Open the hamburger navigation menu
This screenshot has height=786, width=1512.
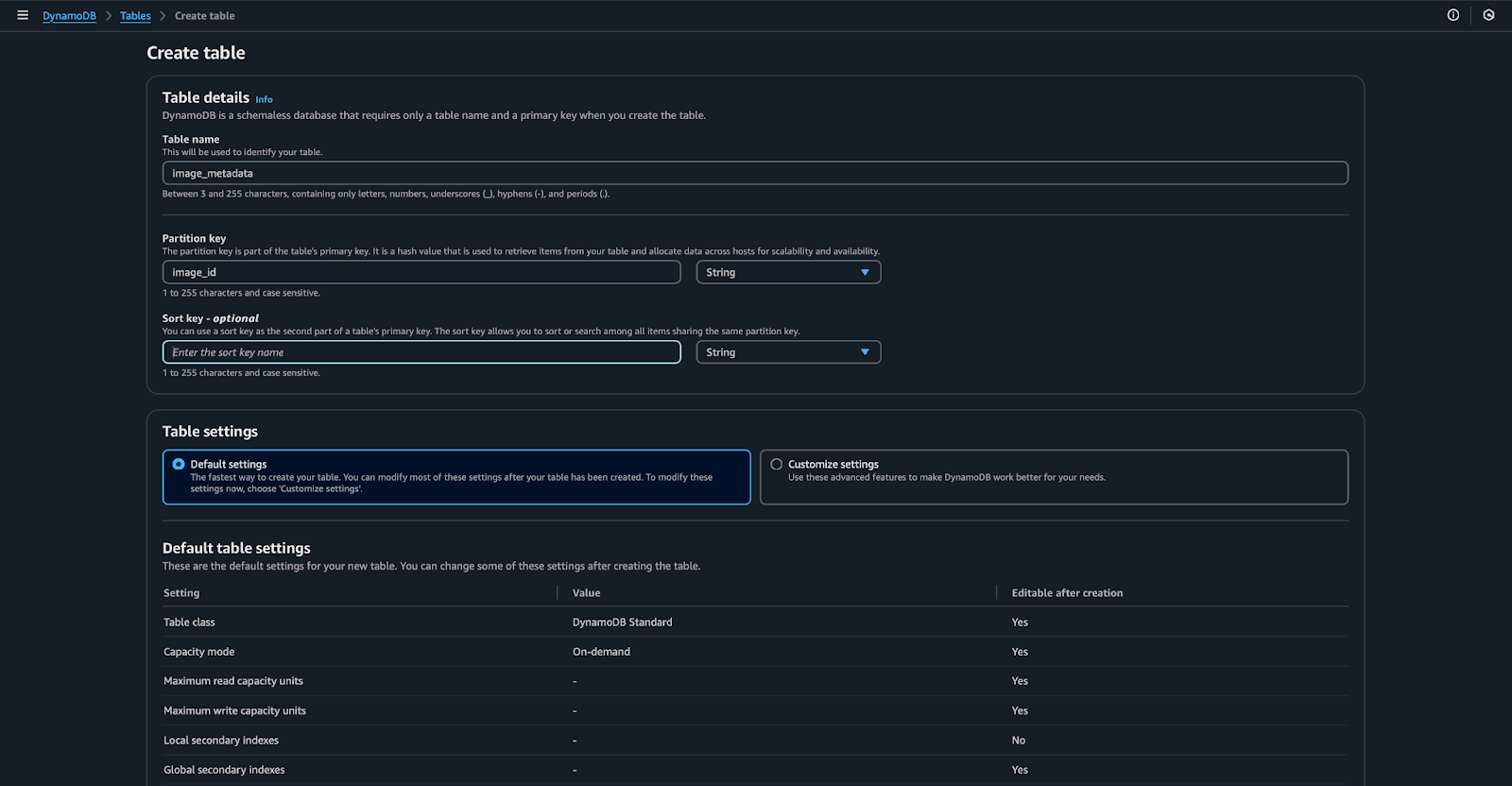pos(23,15)
